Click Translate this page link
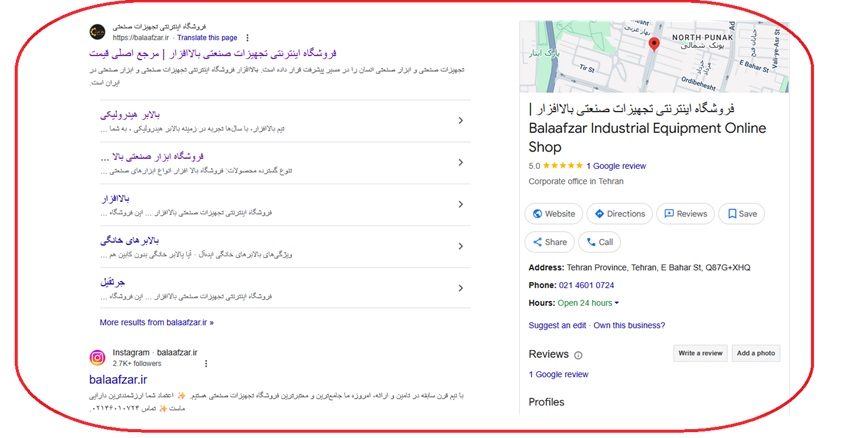 click(x=207, y=38)
